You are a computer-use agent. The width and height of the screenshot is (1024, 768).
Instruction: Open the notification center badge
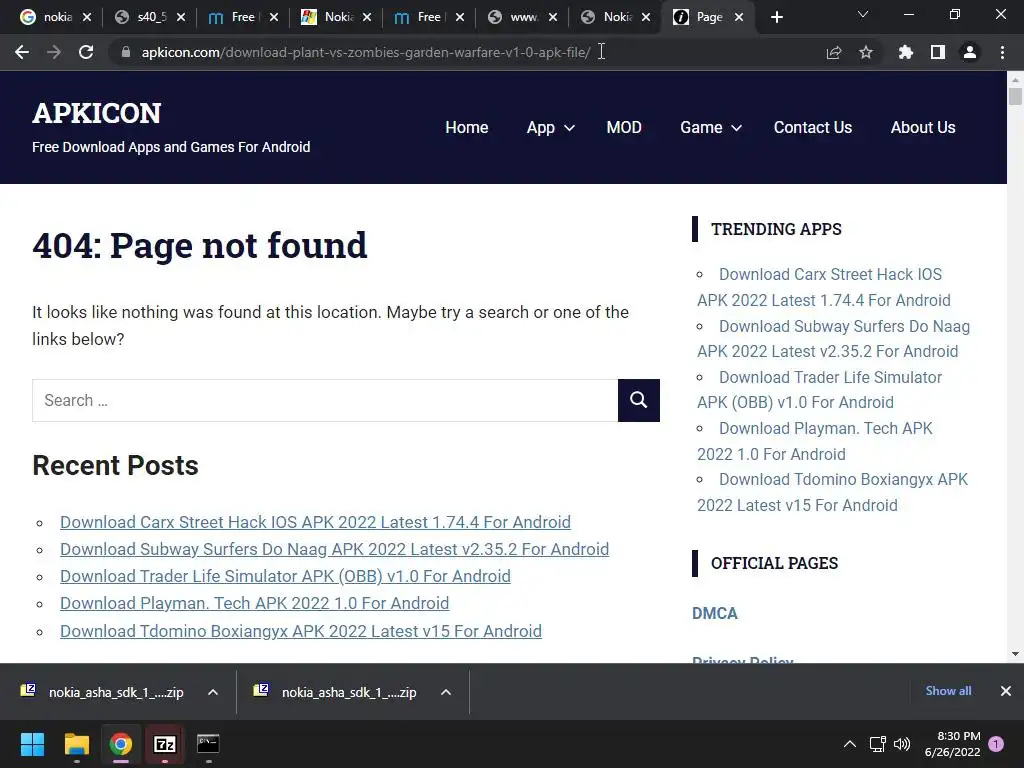[996, 743]
